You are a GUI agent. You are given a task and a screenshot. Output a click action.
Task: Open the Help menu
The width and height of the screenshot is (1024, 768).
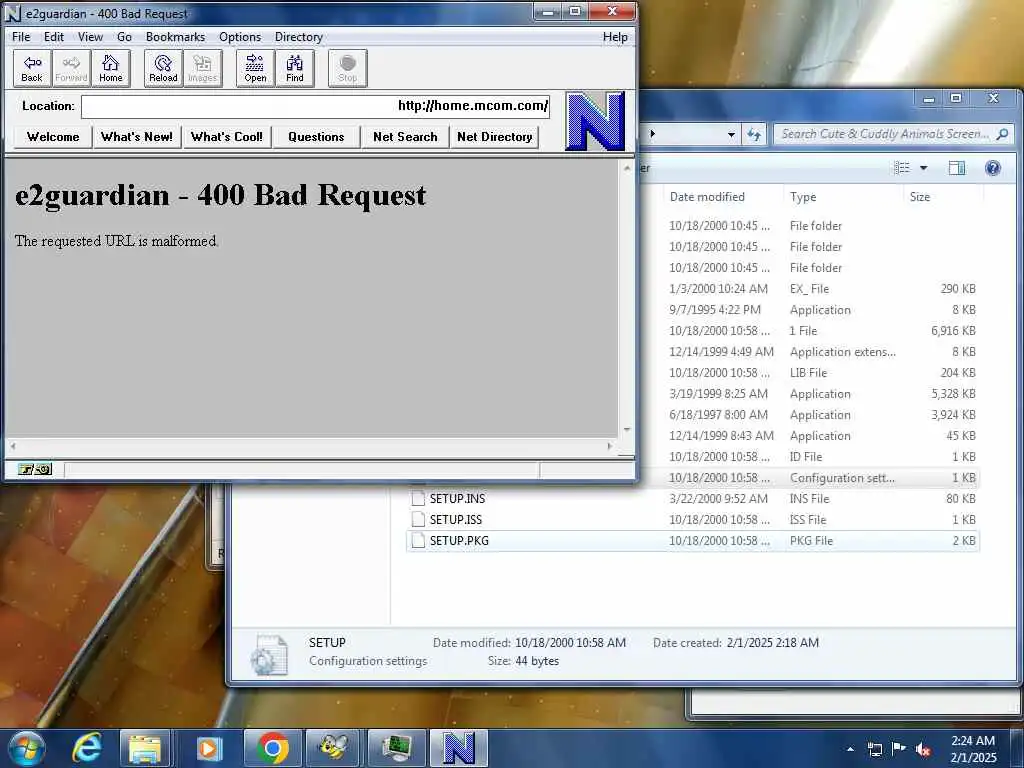(615, 37)
